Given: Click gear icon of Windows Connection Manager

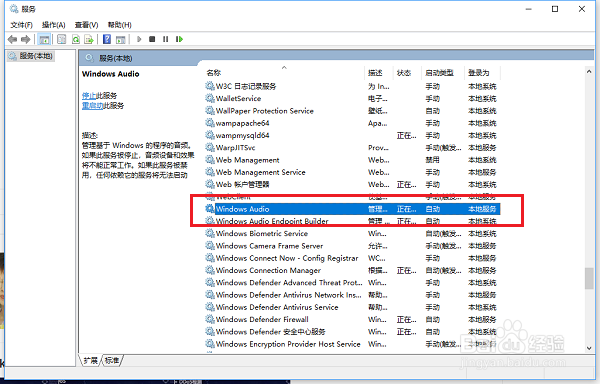Looking at the screenshot, I should [210, 270].
